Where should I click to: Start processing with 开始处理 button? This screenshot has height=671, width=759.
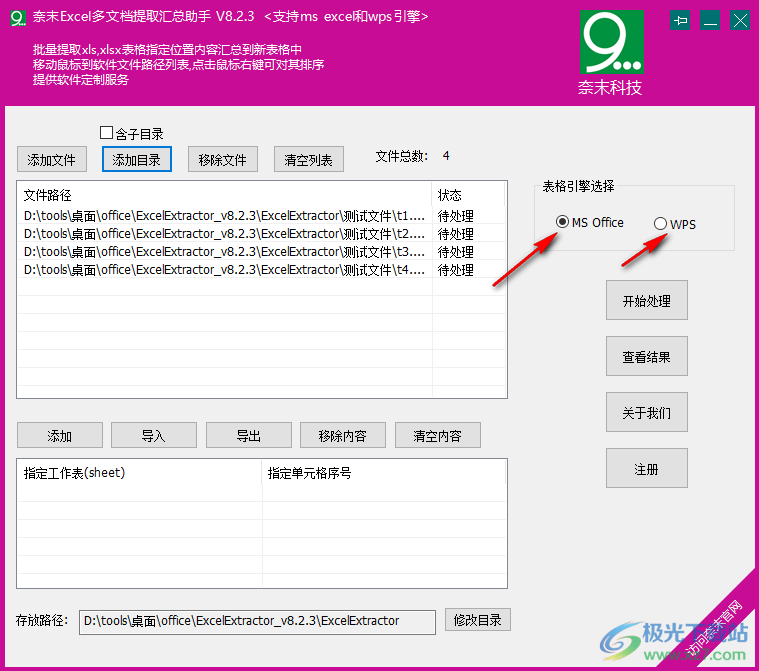pos(646,300)
